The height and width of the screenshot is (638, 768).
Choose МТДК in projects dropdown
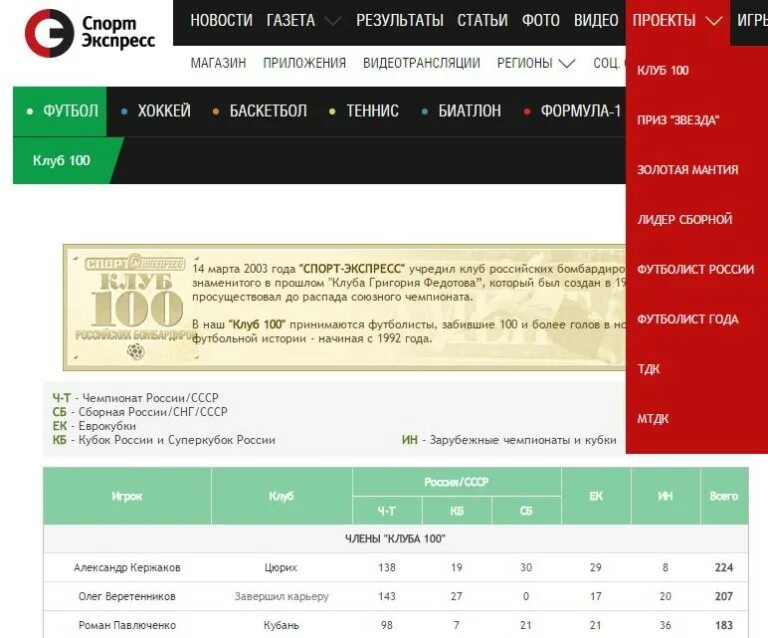point(652,419)
